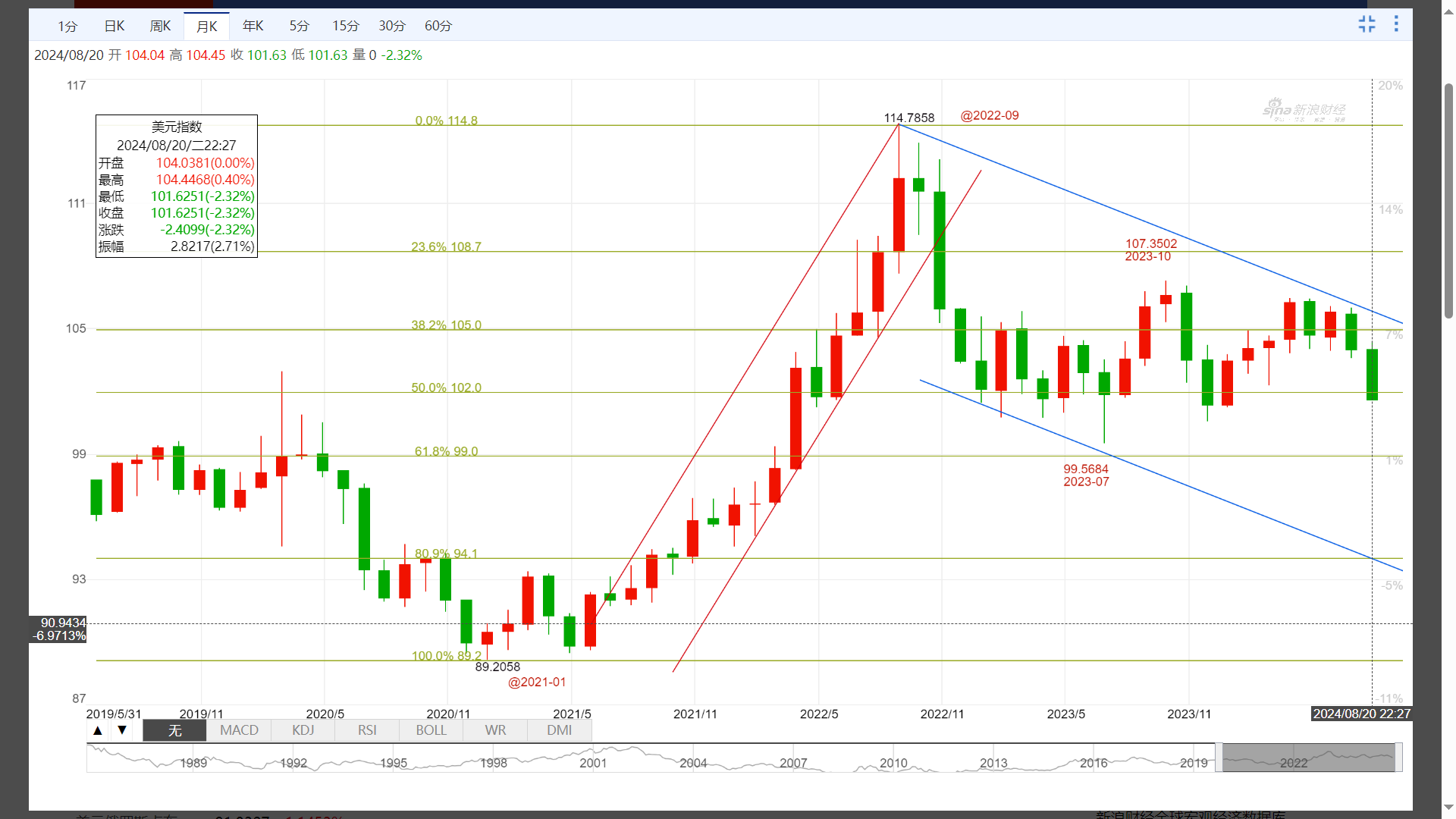
Task: Click the range selector window near 2022
Action: pyautogui.click(x=1308, y=758)
